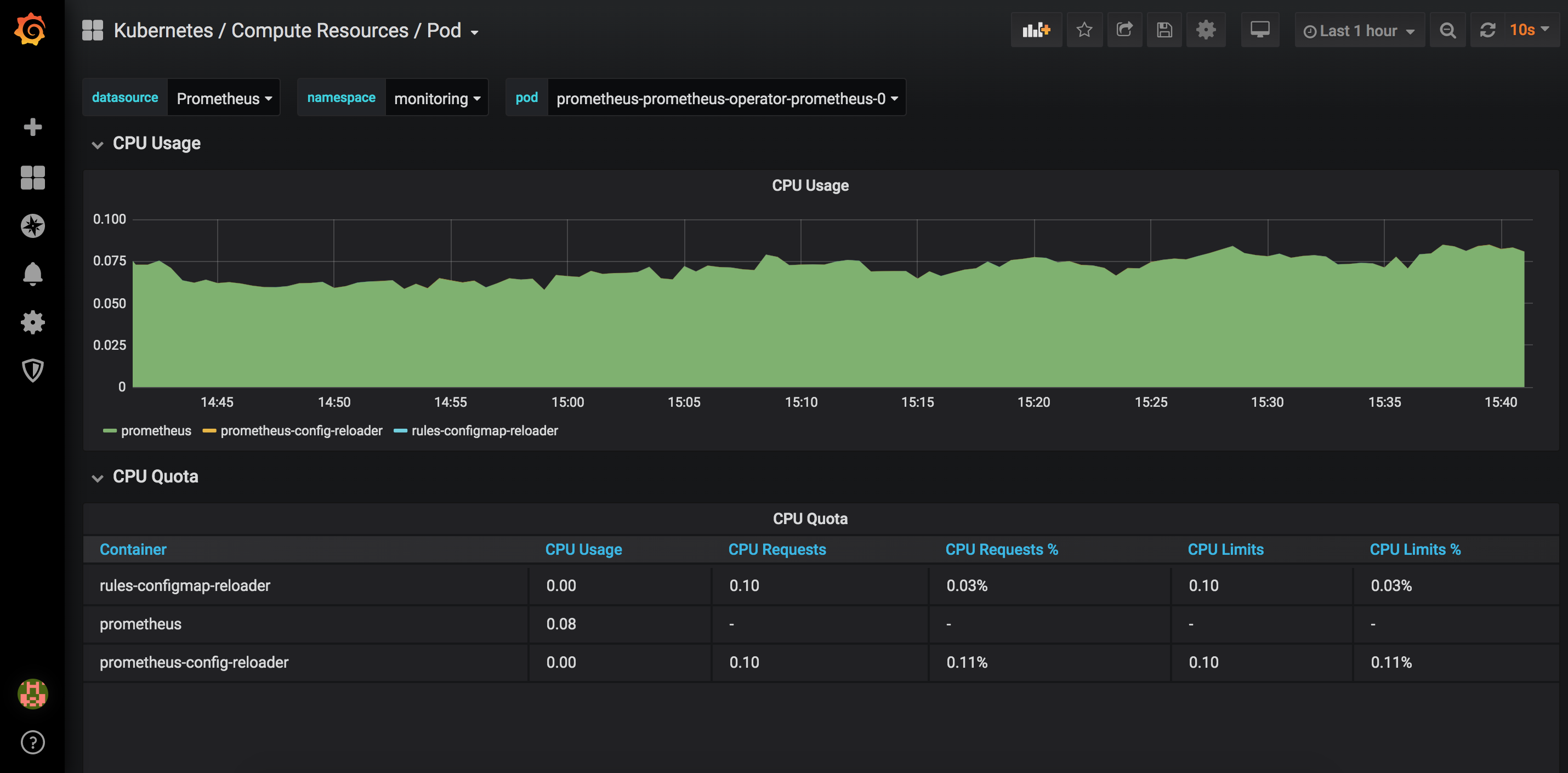The image size is (1568, 773).
Task: Click the prometheus-config-reloader legend item
Action: pos(302,430)
